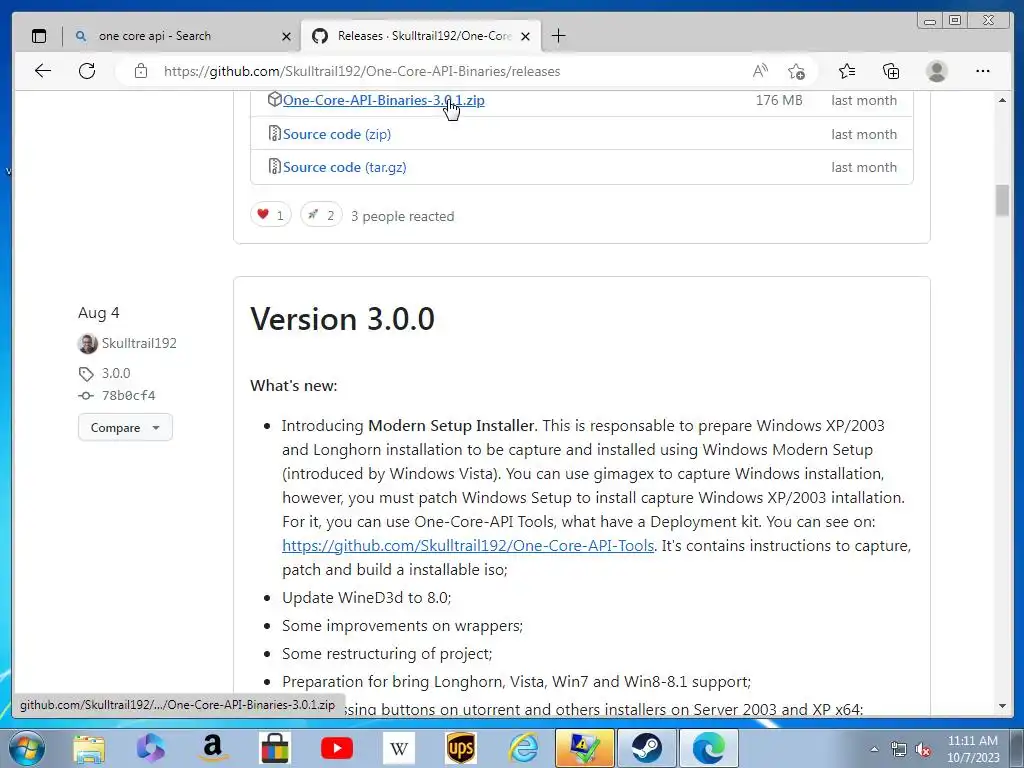Open the YouTube taskbar shortcut
Viewport: 1024px width, 768px height.
point(337,748)
